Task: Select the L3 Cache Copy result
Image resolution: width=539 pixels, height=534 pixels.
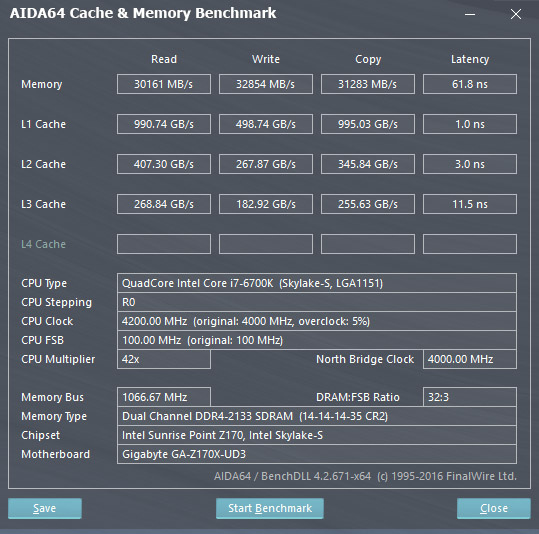Action: pyautogui.click(x=368, y=204)
